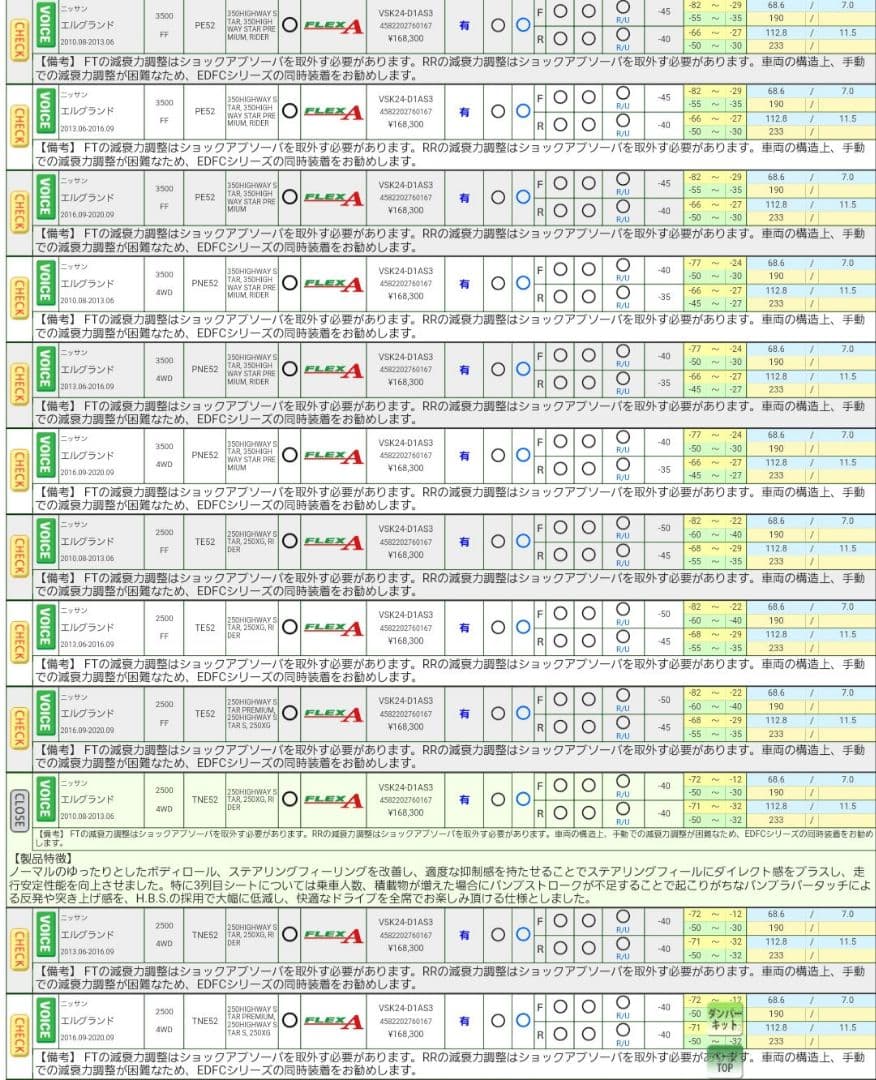The image size is (876, 1080).
Task: Click VOICE icon on TNE52 2013.06-2016.09 row
Action: tap(44, 935)
